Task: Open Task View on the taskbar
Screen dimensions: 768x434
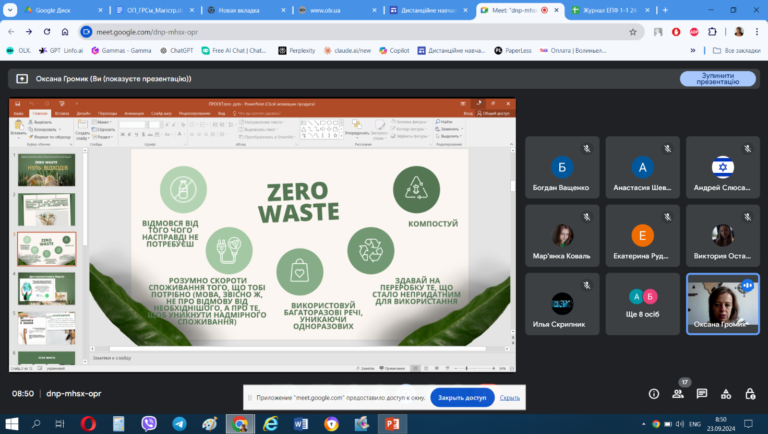Action: (60, 424)
